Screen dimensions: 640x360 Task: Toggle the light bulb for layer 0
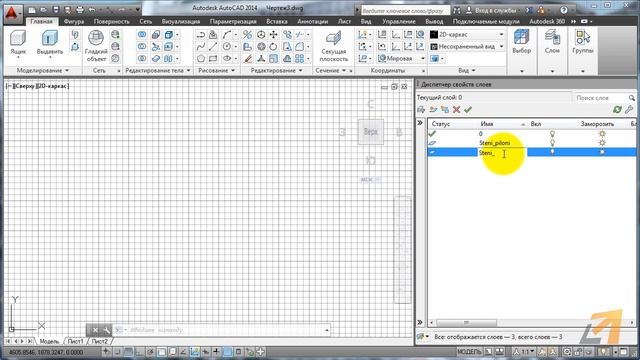[552, 134]
